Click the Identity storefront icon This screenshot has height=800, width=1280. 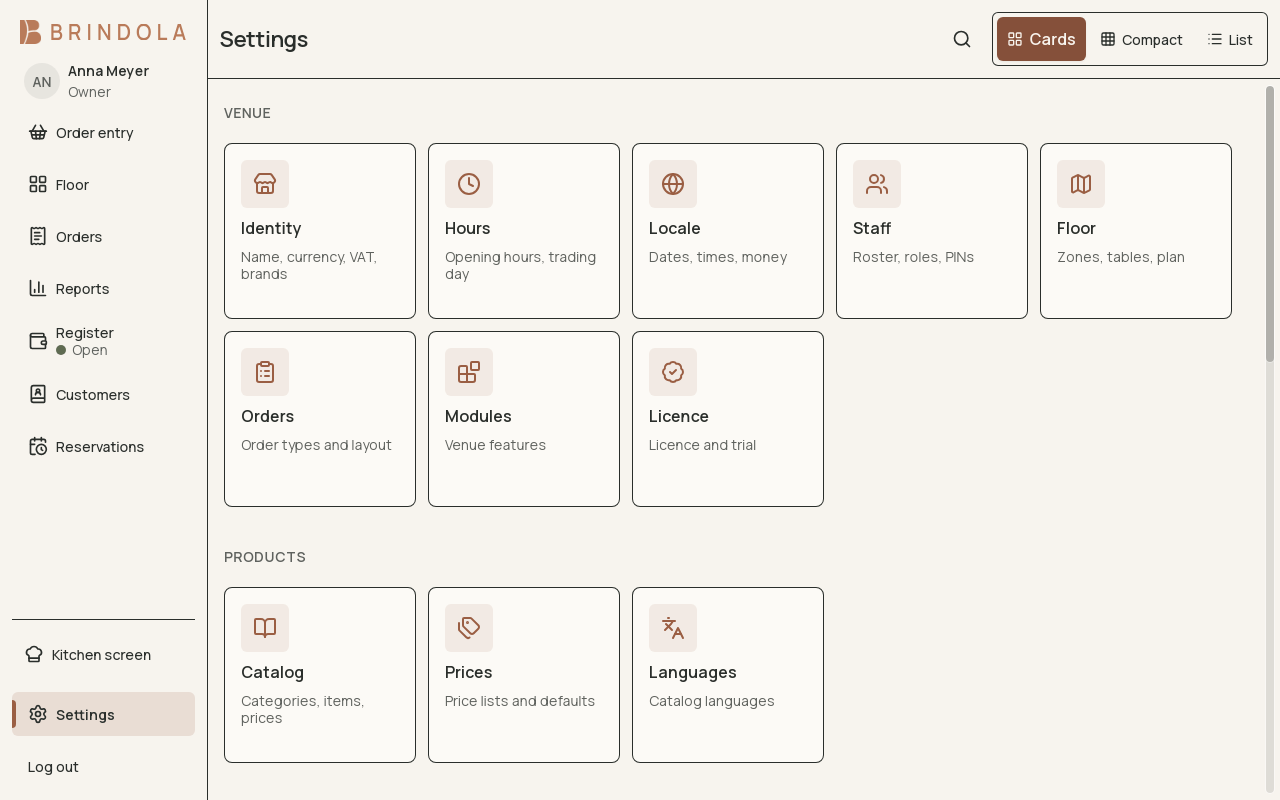click(x=265, y=184)
